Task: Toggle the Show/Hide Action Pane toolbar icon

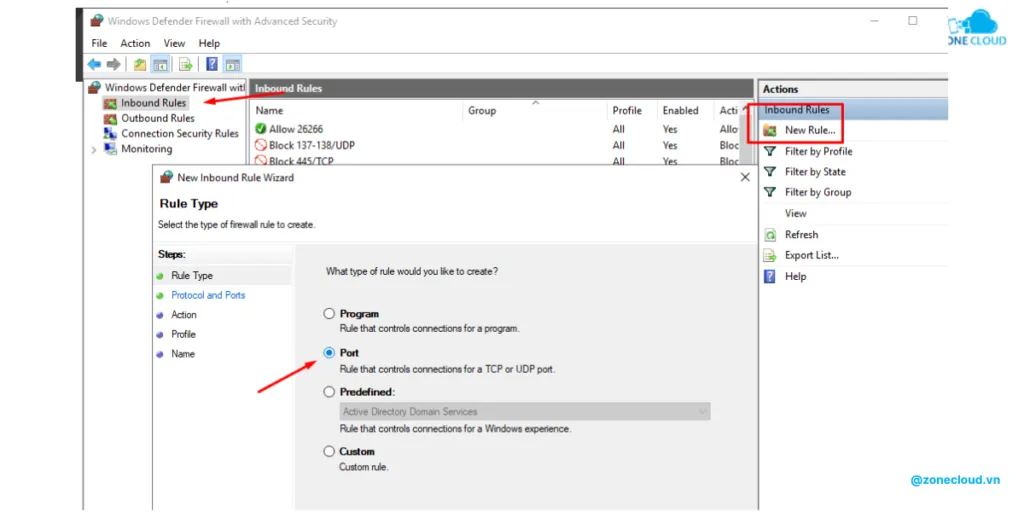Action: [232, 64]
